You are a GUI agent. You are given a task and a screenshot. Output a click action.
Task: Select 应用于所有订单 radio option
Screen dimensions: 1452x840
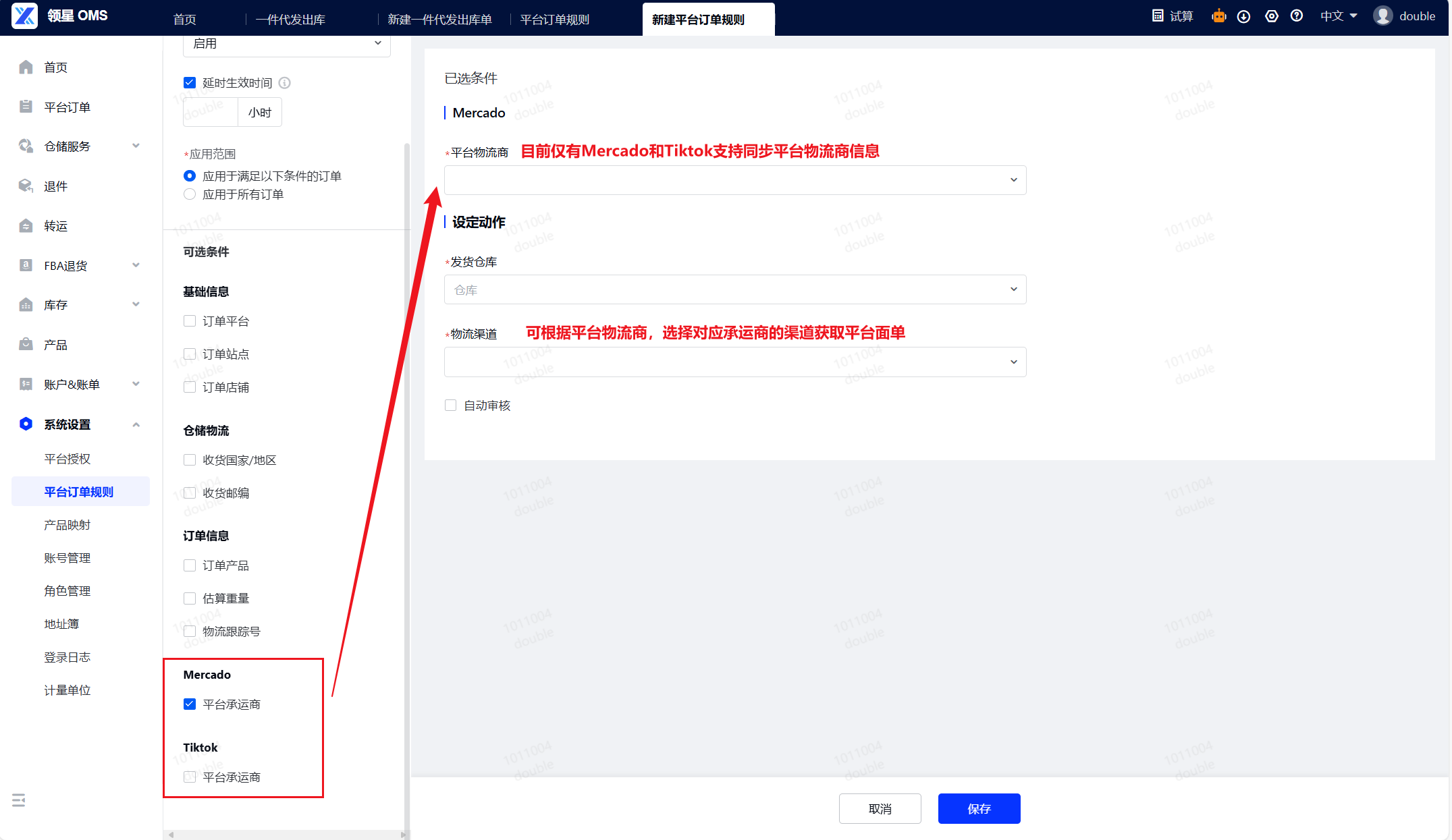coord(190,194)
